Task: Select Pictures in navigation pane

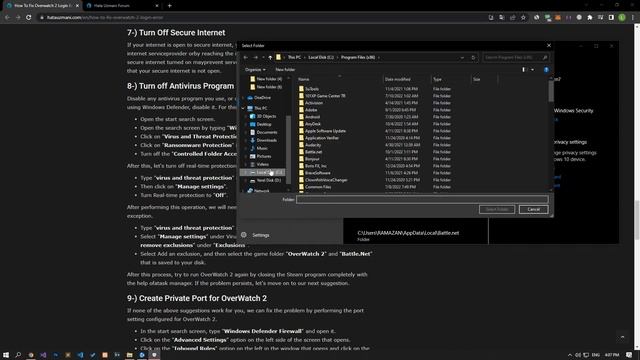Action: tap(264, 156)
